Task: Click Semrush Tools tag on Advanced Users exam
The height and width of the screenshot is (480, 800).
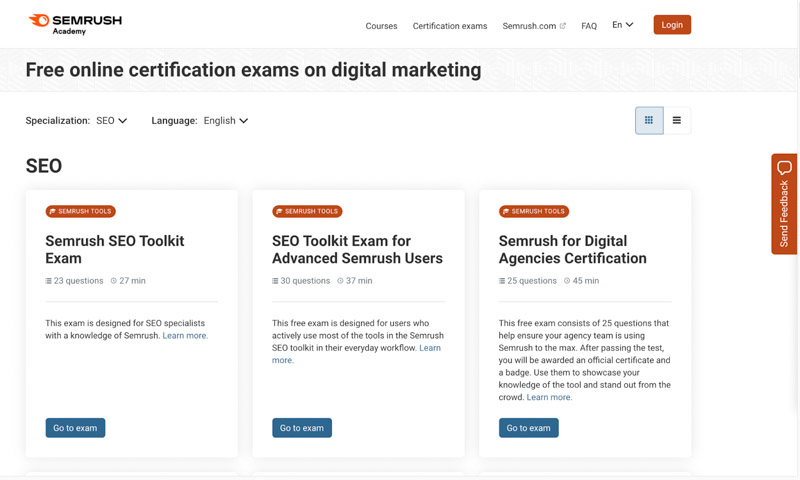Action: click(307, 211)
